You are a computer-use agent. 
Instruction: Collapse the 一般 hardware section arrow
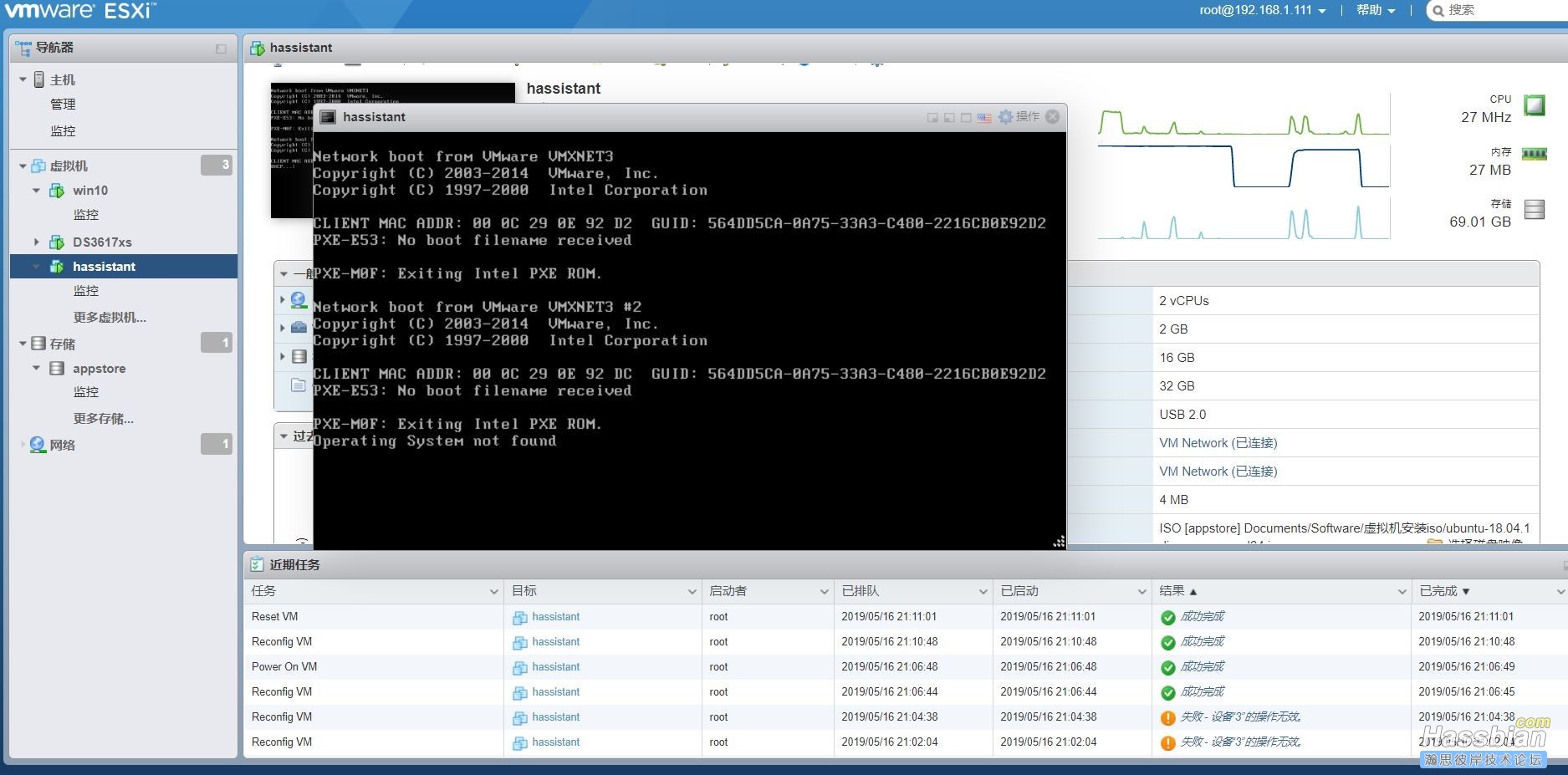[284, 273]
